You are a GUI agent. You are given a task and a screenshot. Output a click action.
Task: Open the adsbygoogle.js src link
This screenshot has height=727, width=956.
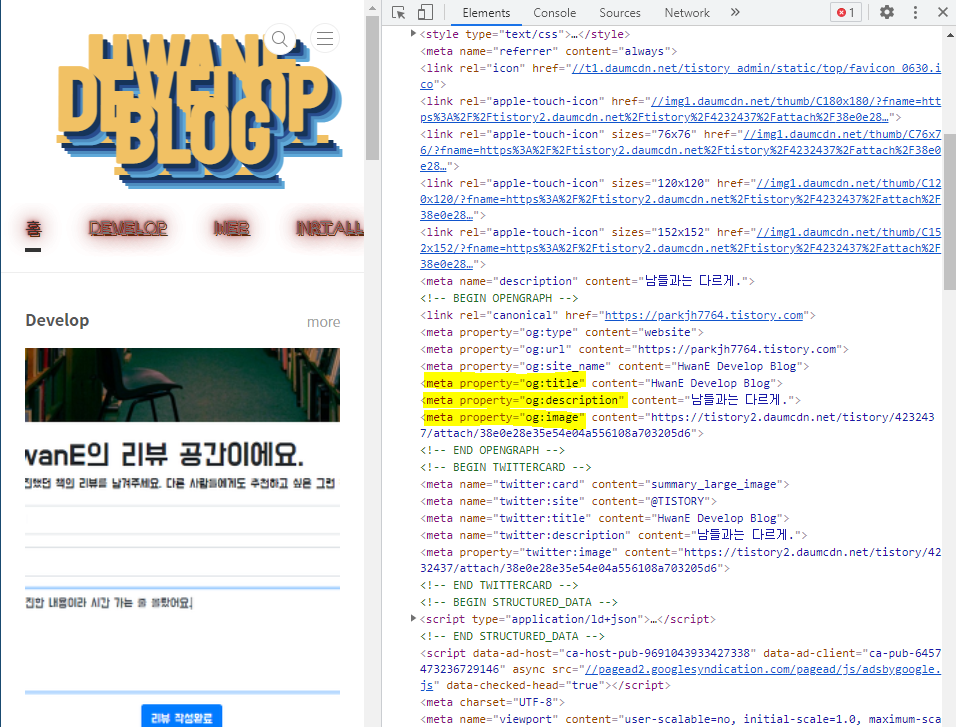[x=762, y=669]
